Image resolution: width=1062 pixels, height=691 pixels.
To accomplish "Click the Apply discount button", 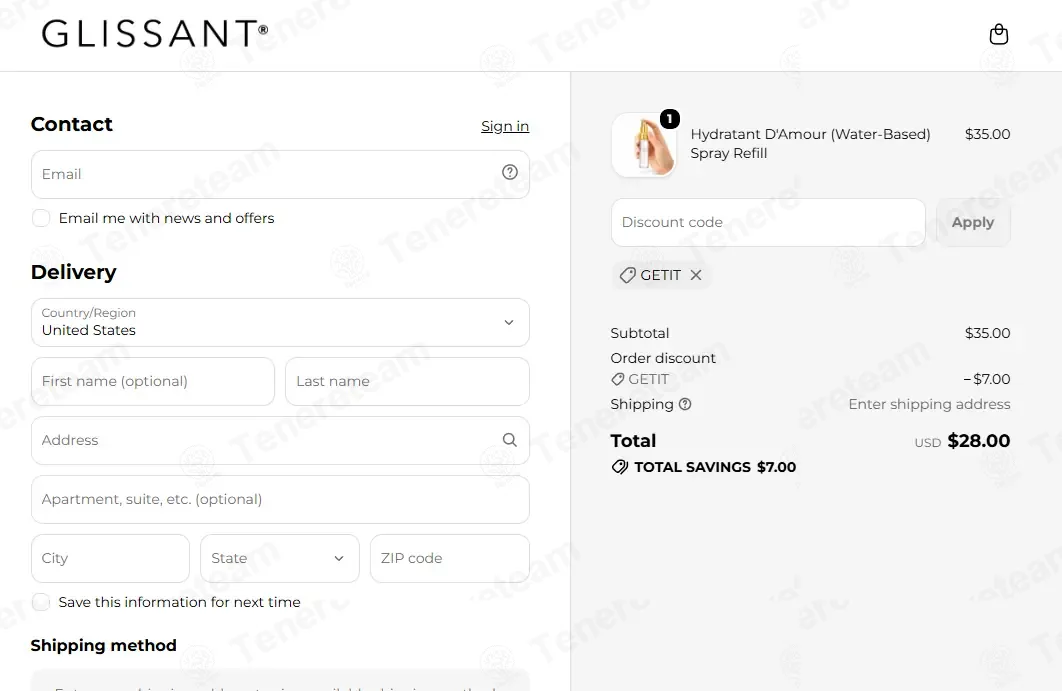I will pyautogui.click(x=973, y=222).
